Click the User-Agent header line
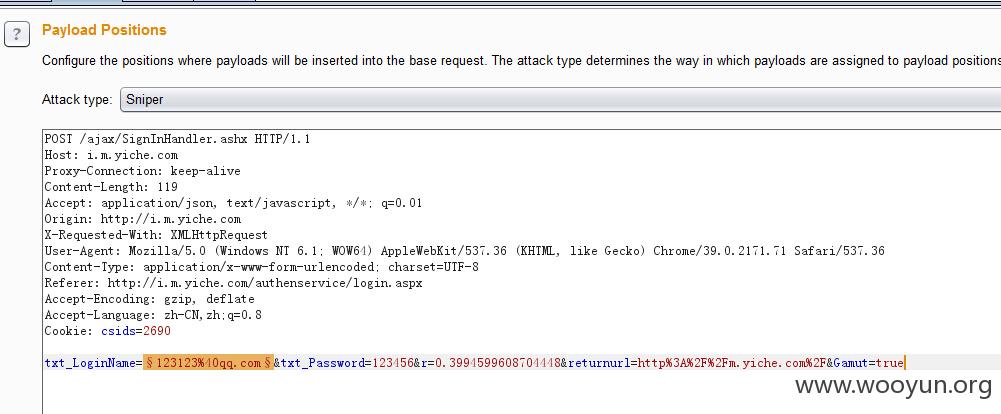This screenshot has width=1001, height=414. click(464, 251)
